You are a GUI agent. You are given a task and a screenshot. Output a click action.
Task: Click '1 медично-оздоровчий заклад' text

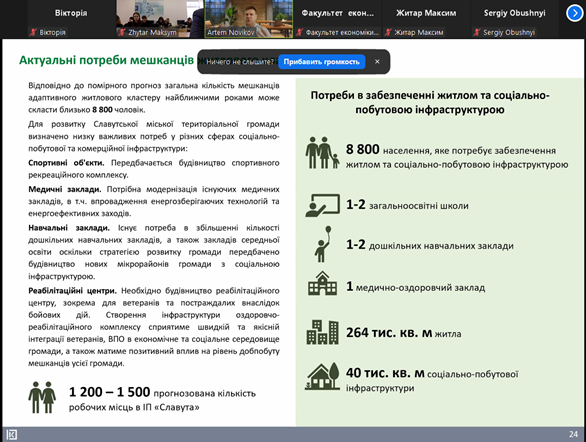(x=415, y=287)
